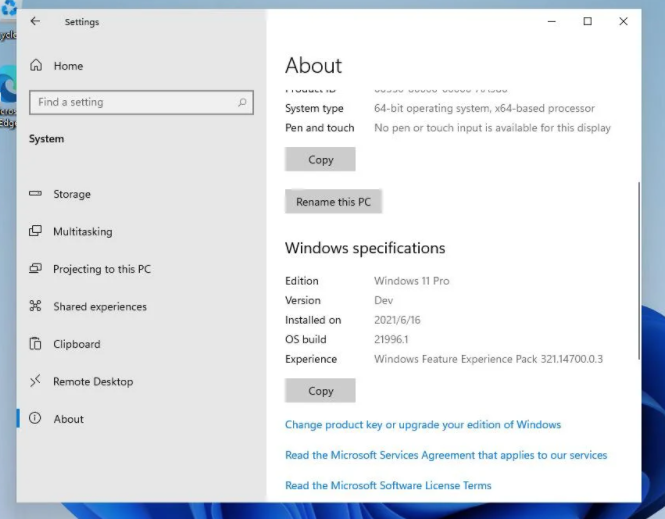Open Remote Desktop settings
This screenshot has height=519, width=665.
(92, 382)
